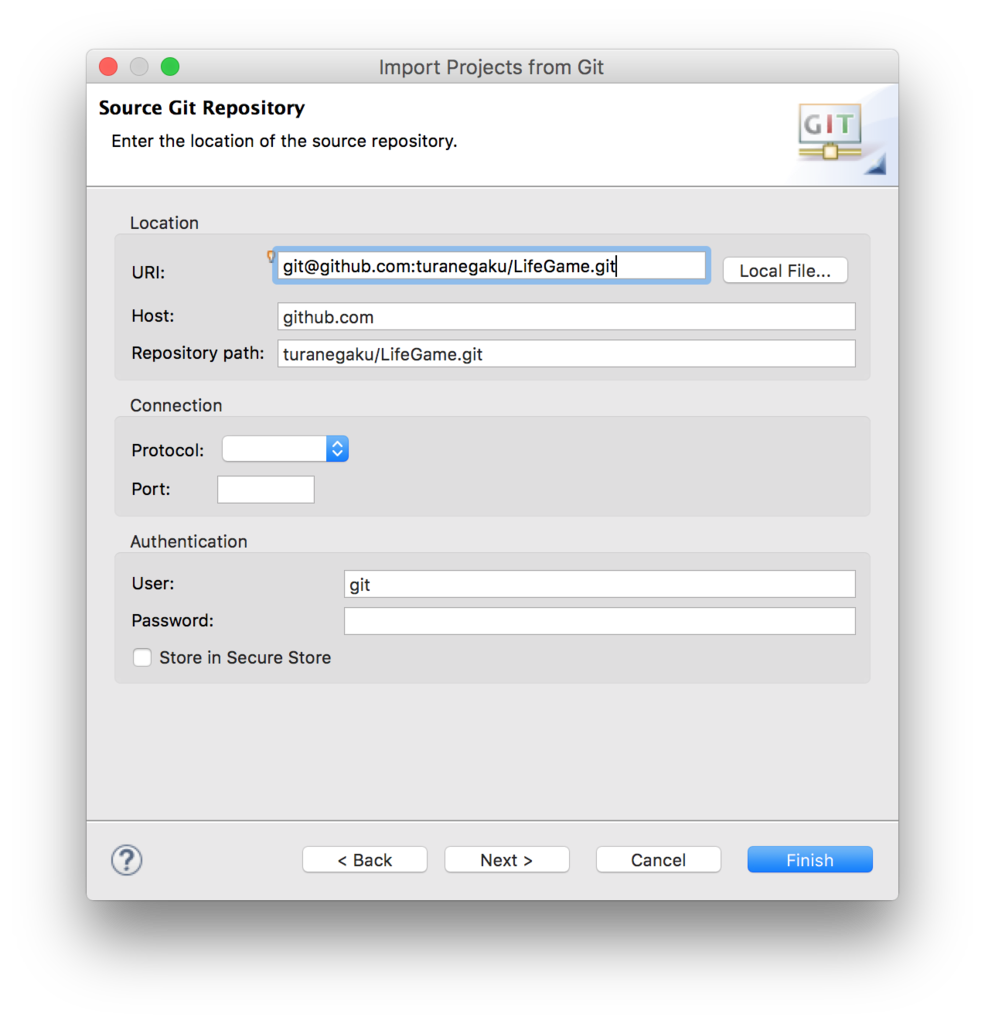Browse with the Local File button

coord(784,270)
